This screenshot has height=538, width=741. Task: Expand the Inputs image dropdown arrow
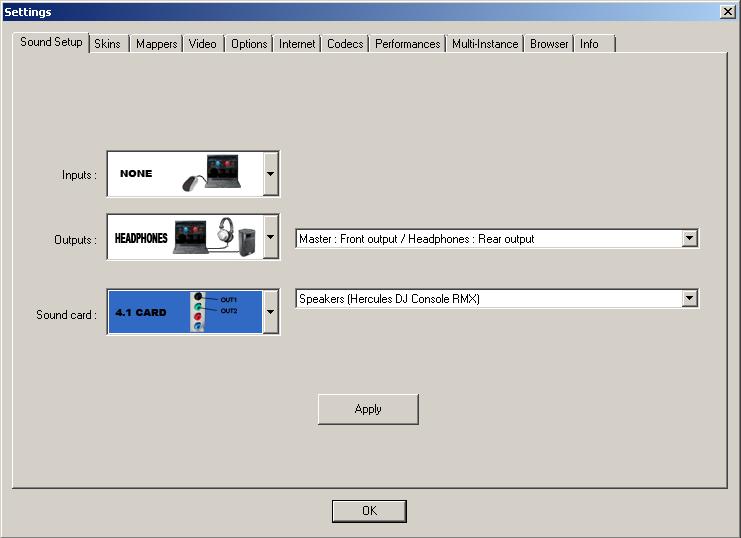pos(271,174)
